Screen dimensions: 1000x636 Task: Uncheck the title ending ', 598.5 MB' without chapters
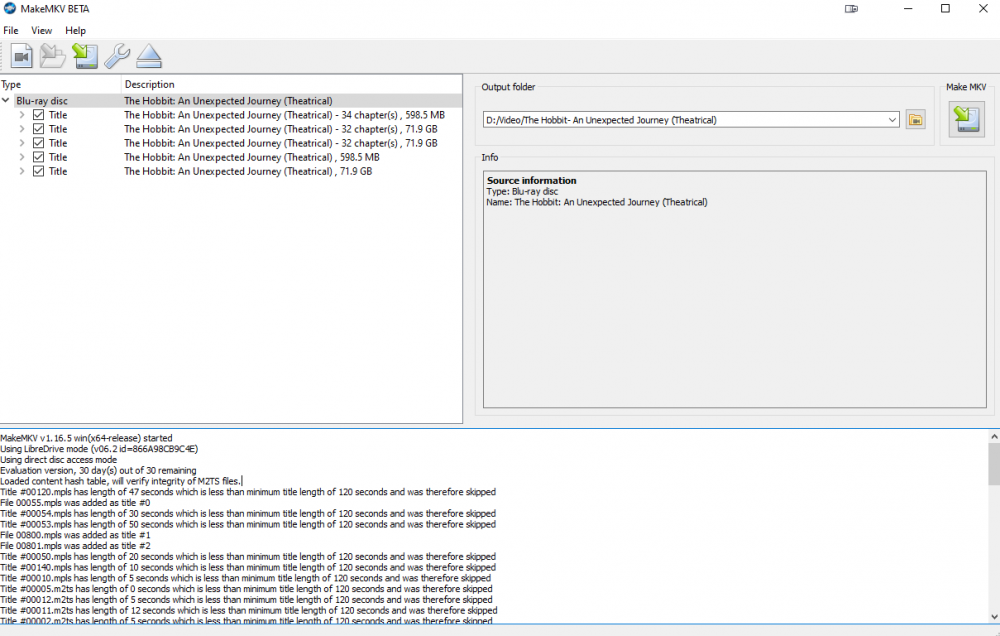tap(38, 157)
